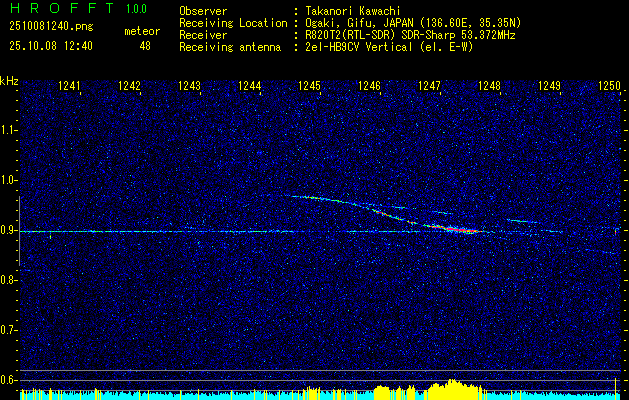Click the Receiving antenna label
This screenshot has width=629, height=400.
pos(230,47)
